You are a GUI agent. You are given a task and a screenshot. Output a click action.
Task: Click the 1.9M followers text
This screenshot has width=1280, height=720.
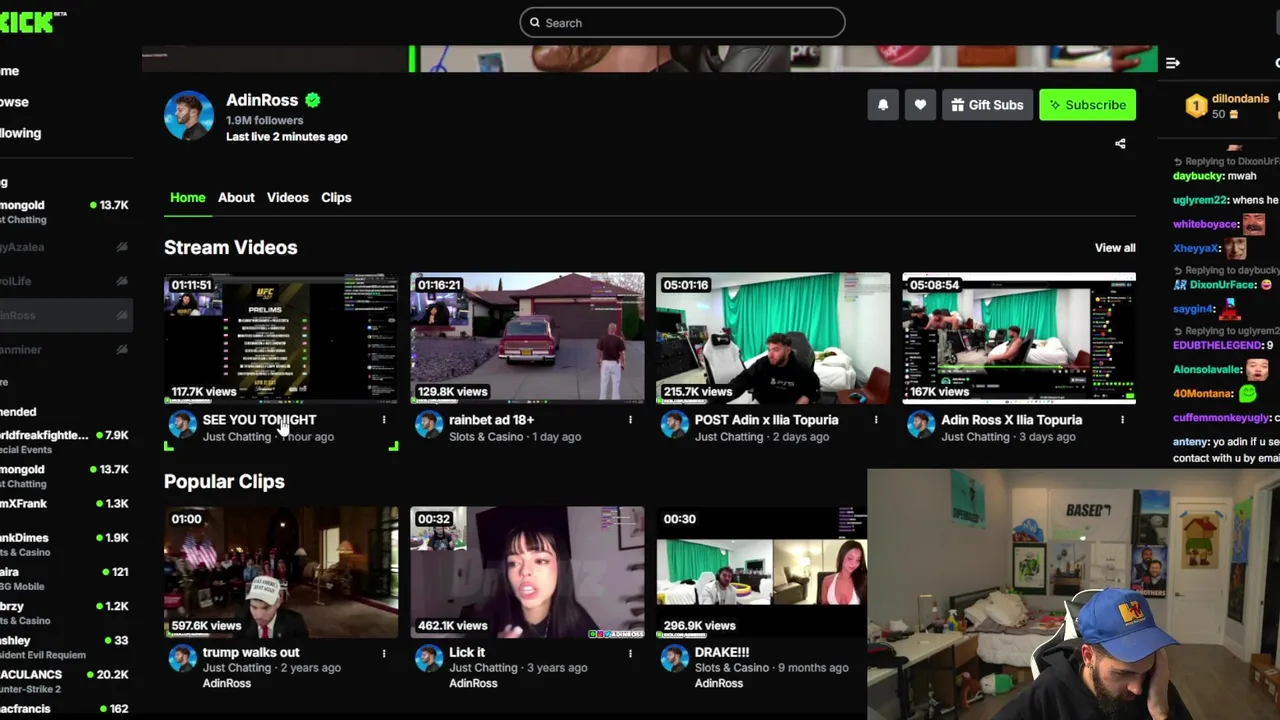coord(264,120)
